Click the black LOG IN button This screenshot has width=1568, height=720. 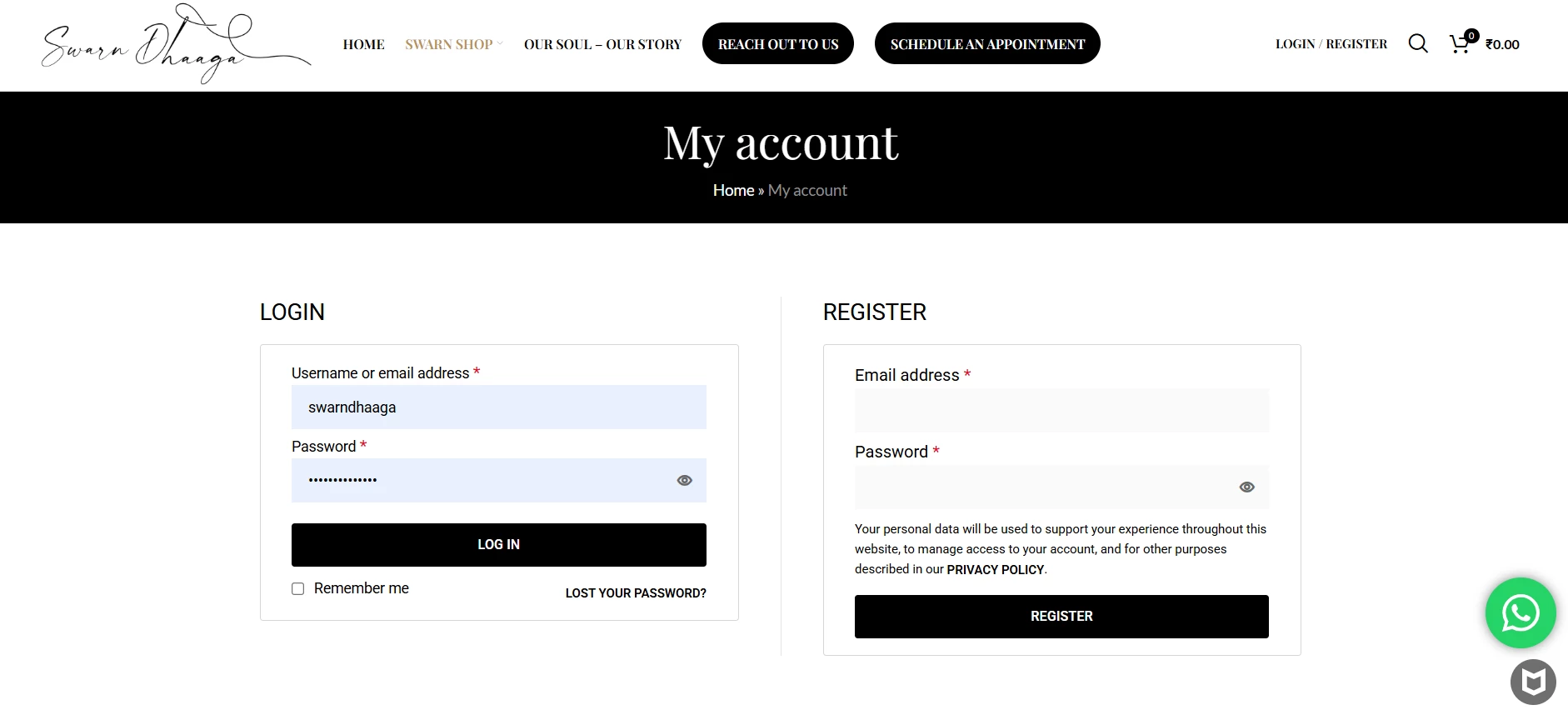[499, 545]
